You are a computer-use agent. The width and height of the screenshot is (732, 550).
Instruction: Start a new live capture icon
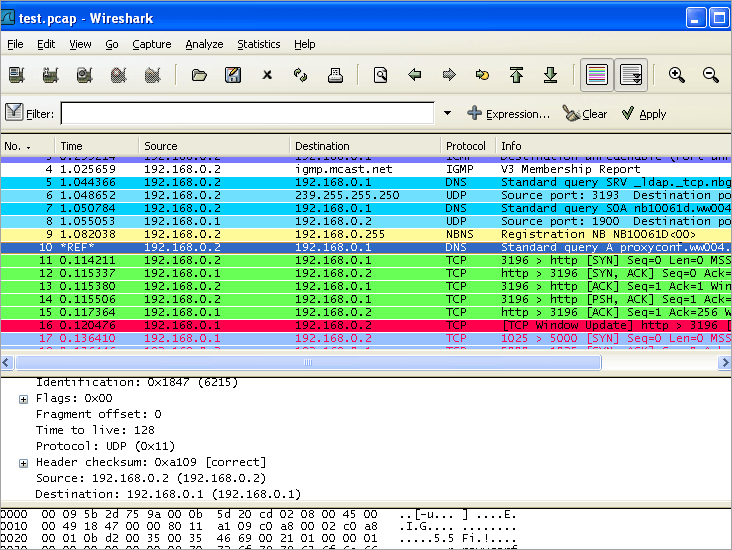[84, 75]
